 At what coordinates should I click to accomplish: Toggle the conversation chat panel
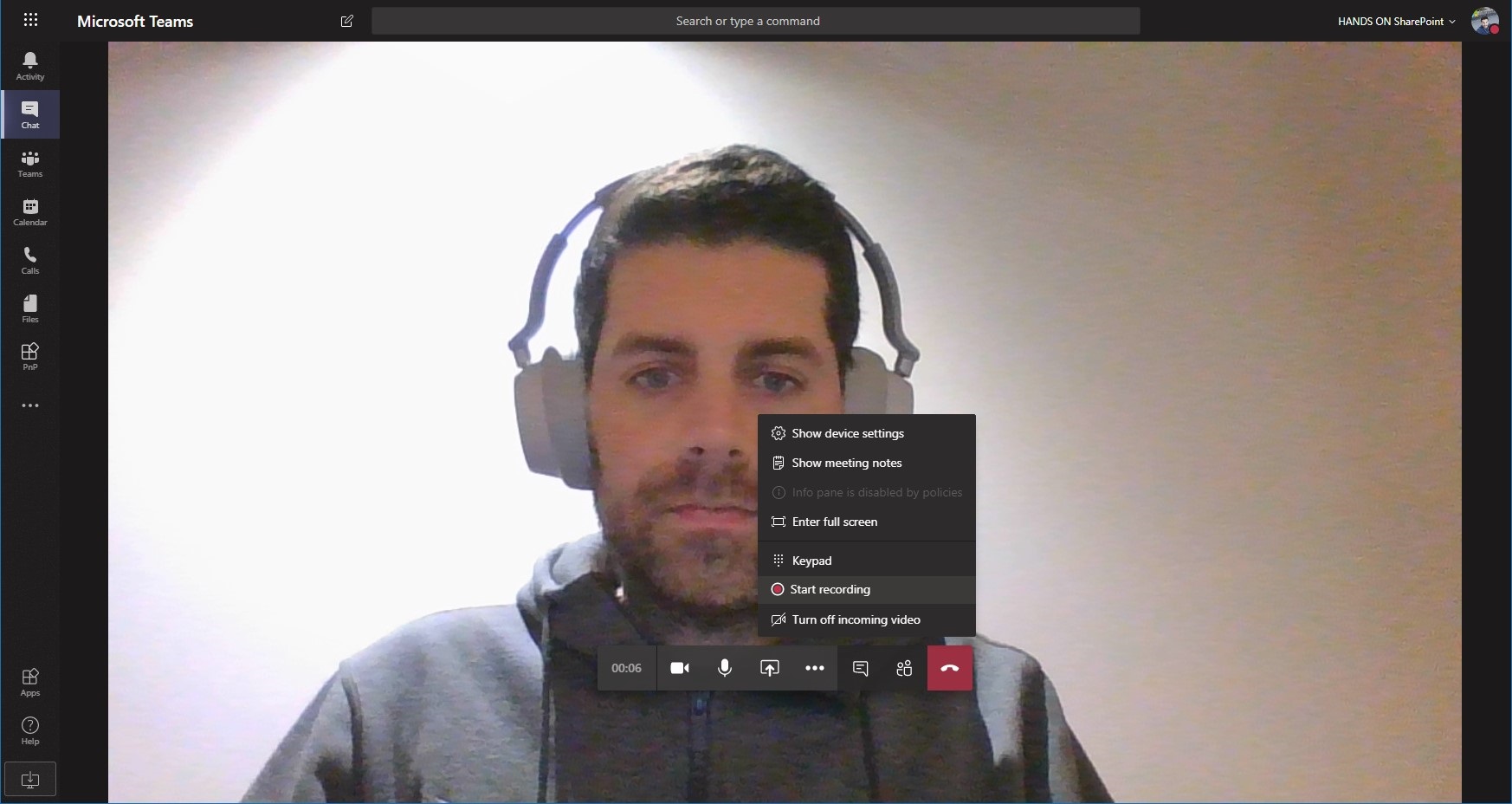pyautogui.click(x=860, y=668)
